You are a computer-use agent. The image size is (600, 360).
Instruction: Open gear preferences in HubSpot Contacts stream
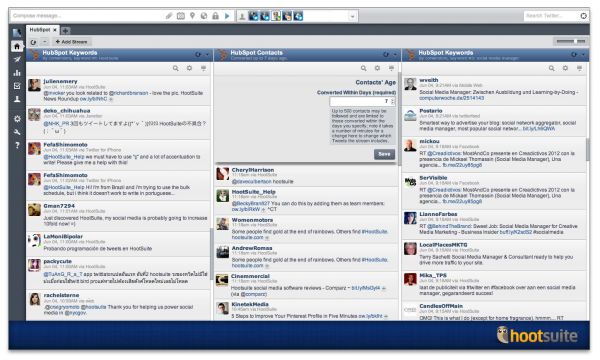(x=377, y=68)
